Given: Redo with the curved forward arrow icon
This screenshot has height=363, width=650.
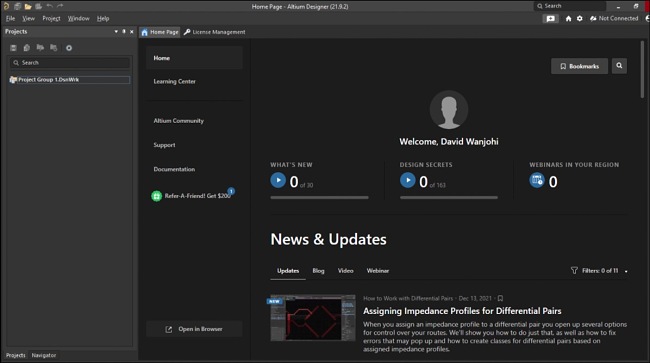Looking at the screenshot, I should [x=60, y=6].
